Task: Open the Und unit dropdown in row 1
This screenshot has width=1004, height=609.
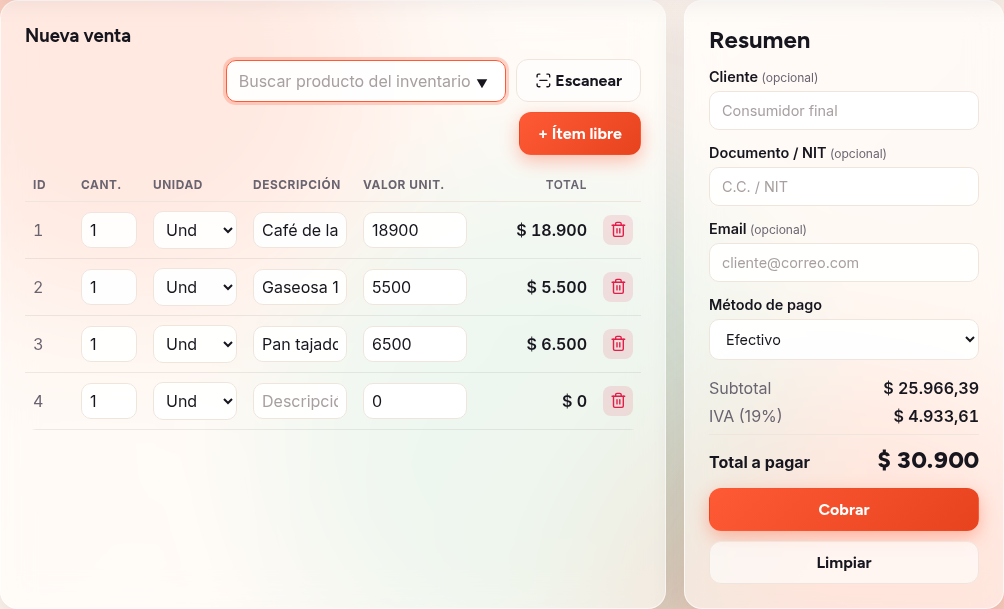Action: pos(195,230)
